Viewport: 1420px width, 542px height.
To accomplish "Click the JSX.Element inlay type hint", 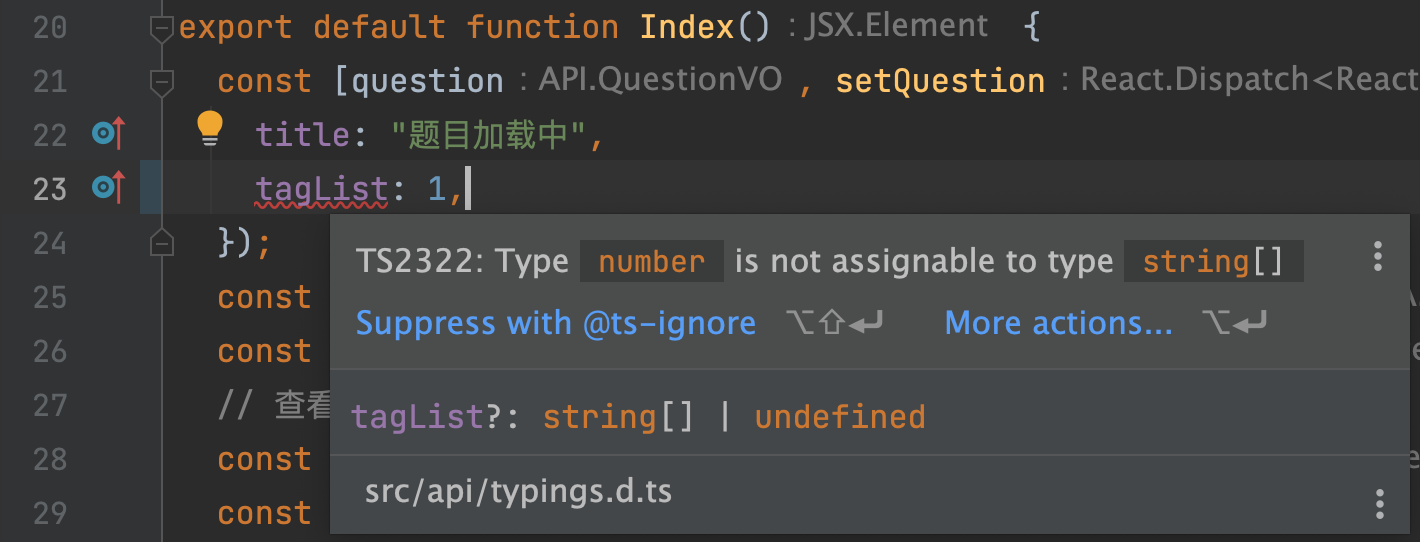I will click(x=896, y=27).
